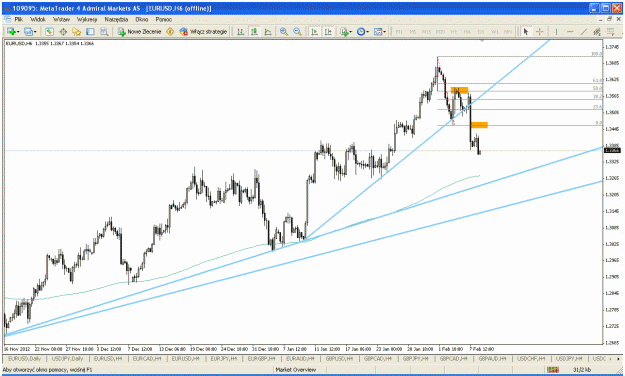
Task: Click the chart window system icon beside Plik
Action: pos(8,19)
